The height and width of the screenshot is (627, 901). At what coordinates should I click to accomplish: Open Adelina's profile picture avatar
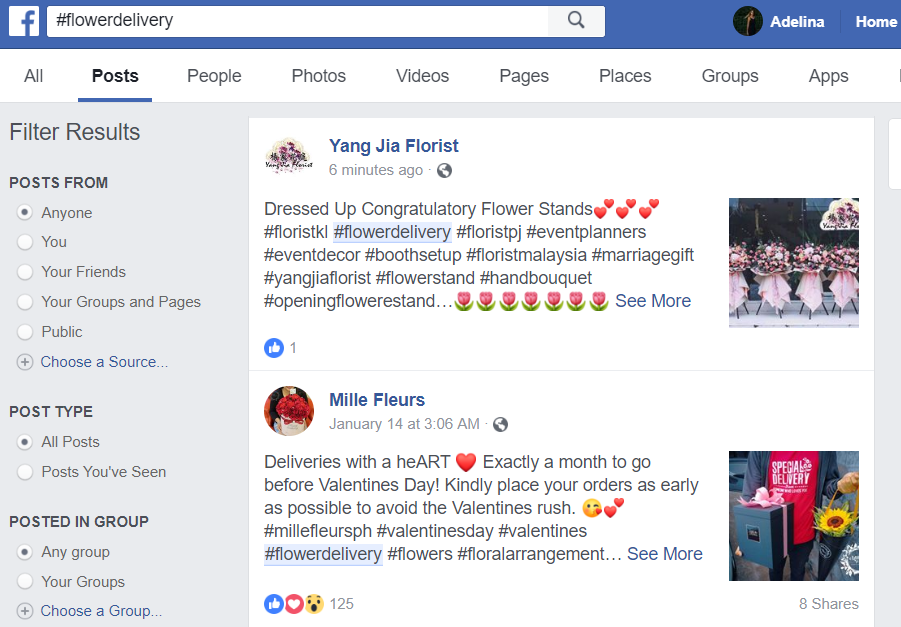point(748,21)
